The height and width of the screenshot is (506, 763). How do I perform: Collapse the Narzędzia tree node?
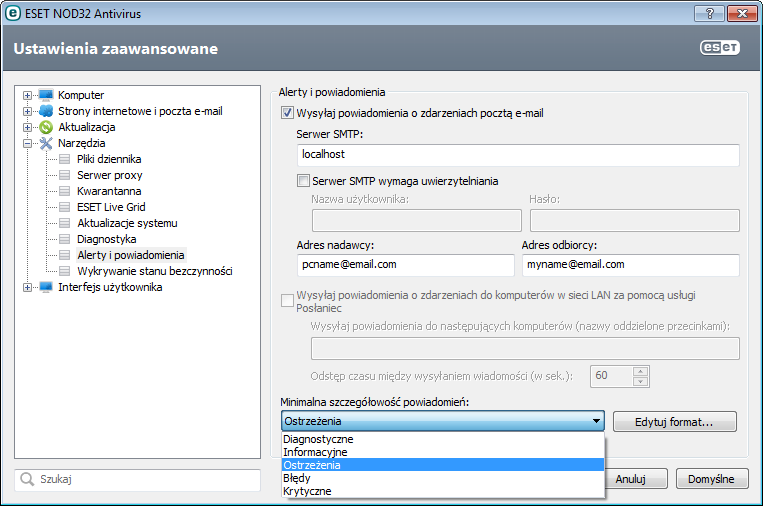click(x=27, y=144)
